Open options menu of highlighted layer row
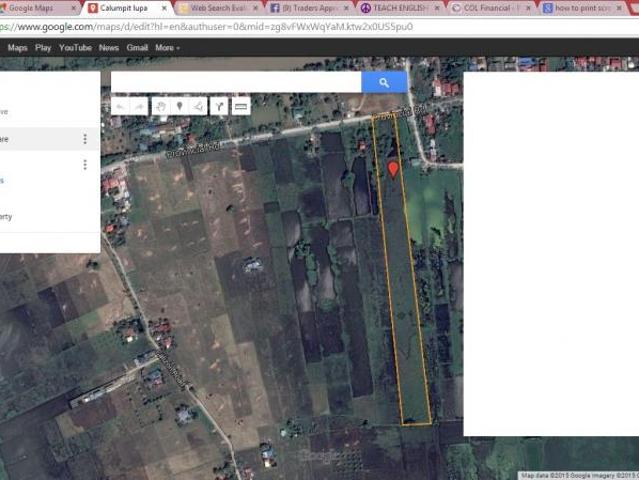The image size is (639, 480). point(85,139)
